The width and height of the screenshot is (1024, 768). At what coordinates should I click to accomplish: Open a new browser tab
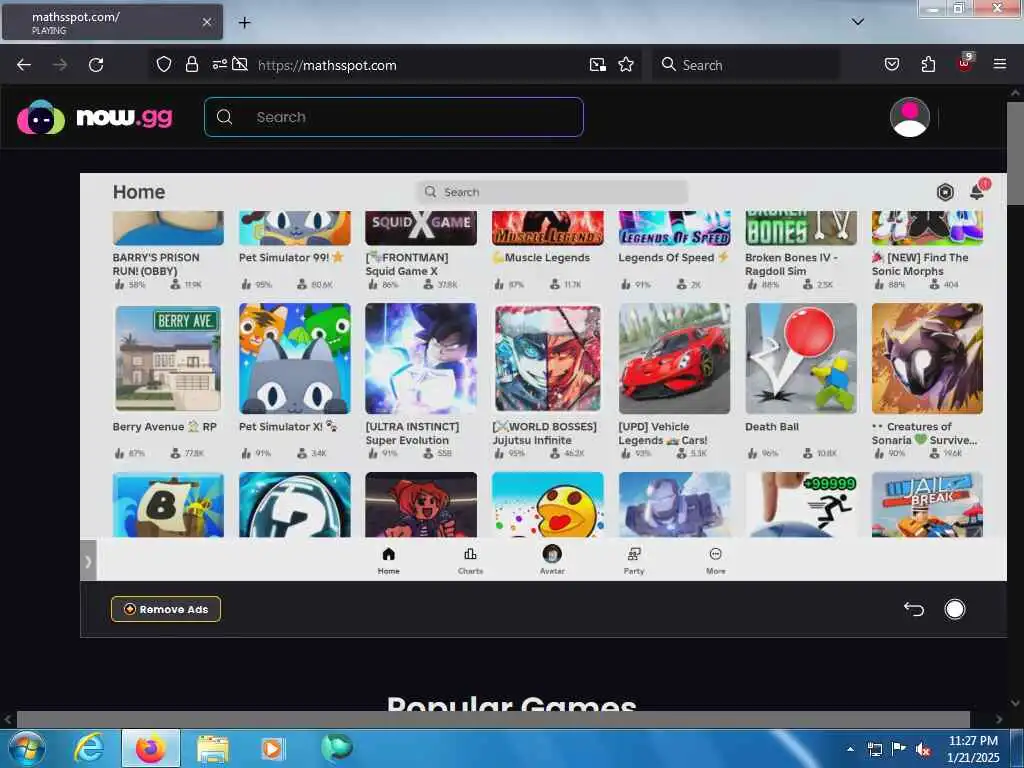click(244, 23)
